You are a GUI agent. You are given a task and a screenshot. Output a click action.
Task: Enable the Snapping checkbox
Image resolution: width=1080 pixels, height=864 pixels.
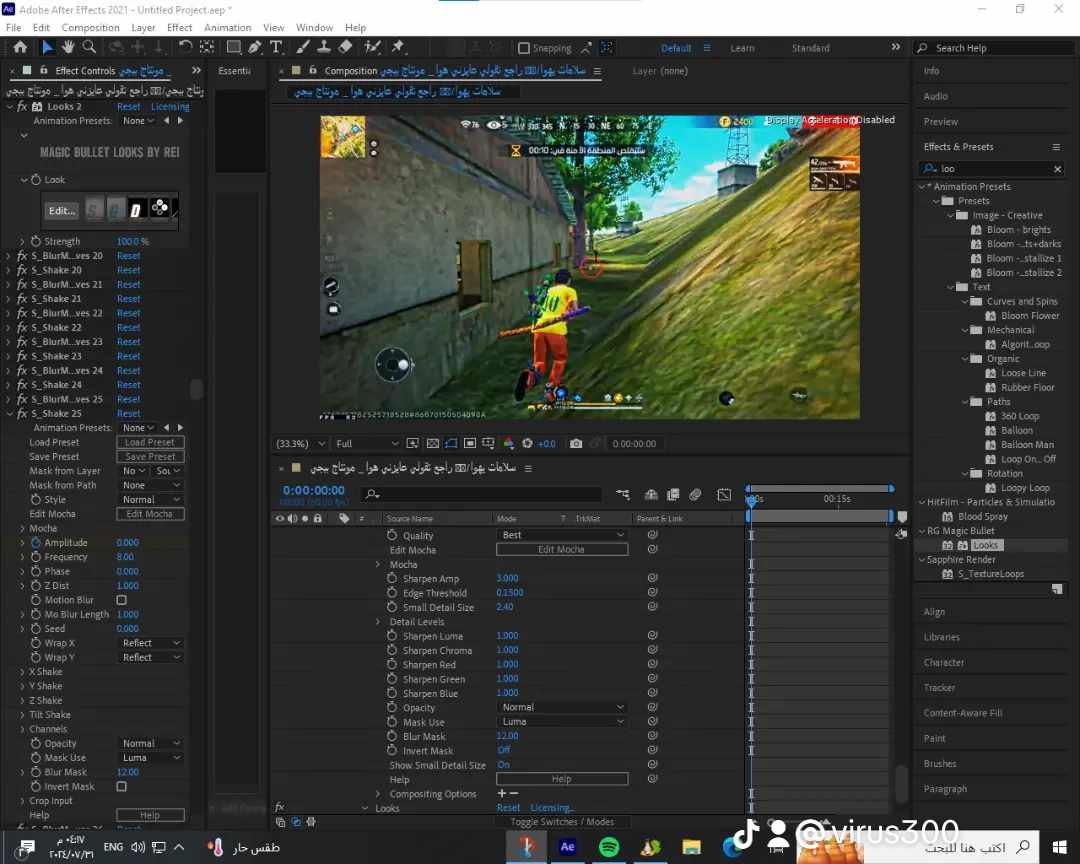524,48
